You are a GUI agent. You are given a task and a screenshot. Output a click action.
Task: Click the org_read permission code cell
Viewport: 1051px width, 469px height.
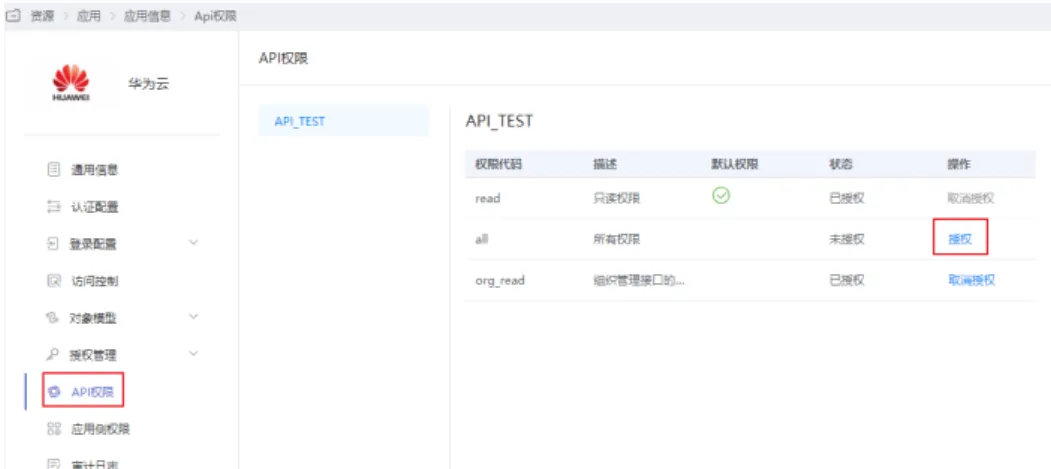pyautogui.click(x=500, y=281)
